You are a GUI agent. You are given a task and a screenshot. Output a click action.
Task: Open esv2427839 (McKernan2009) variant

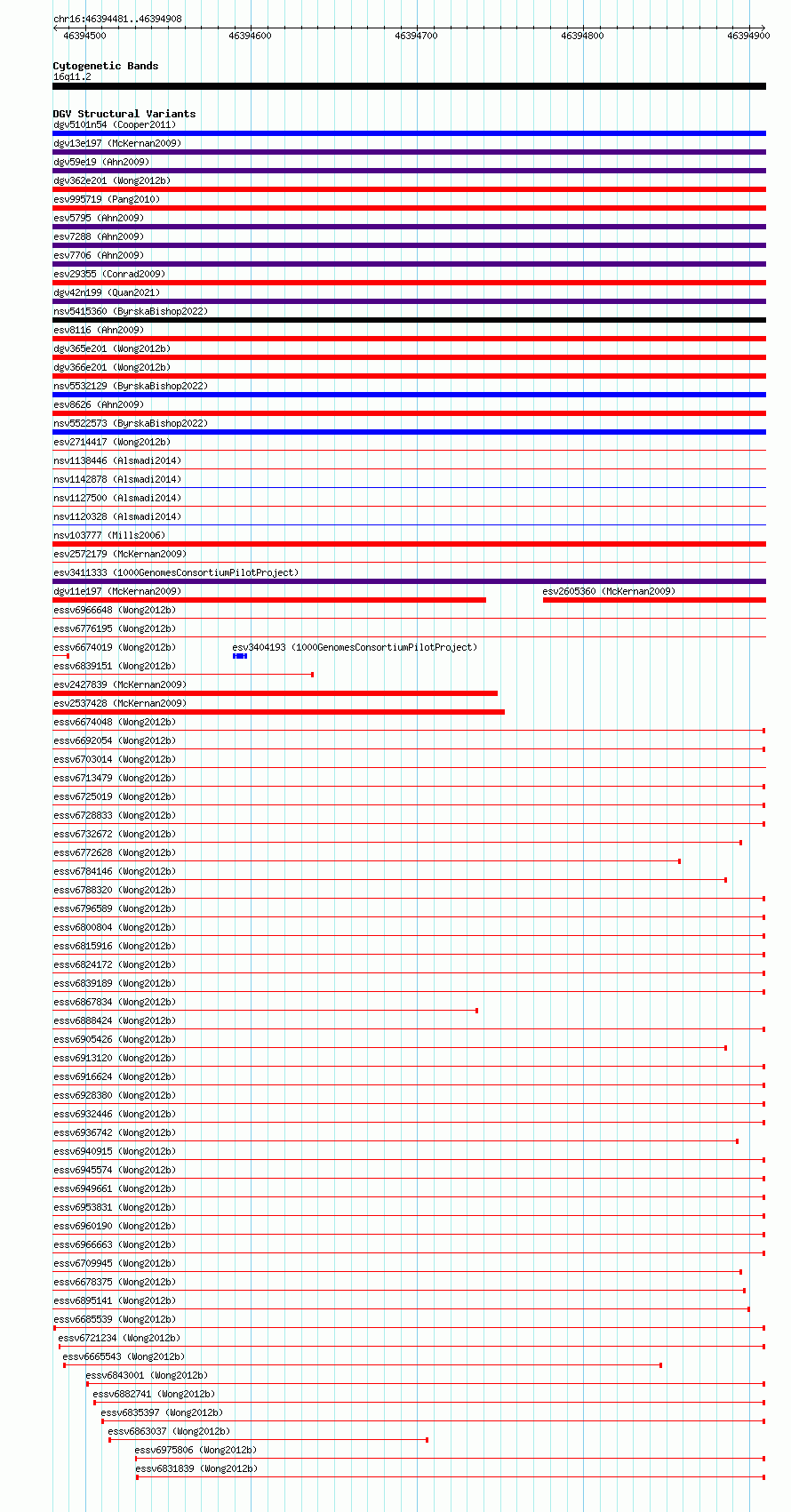click(120, 684)
